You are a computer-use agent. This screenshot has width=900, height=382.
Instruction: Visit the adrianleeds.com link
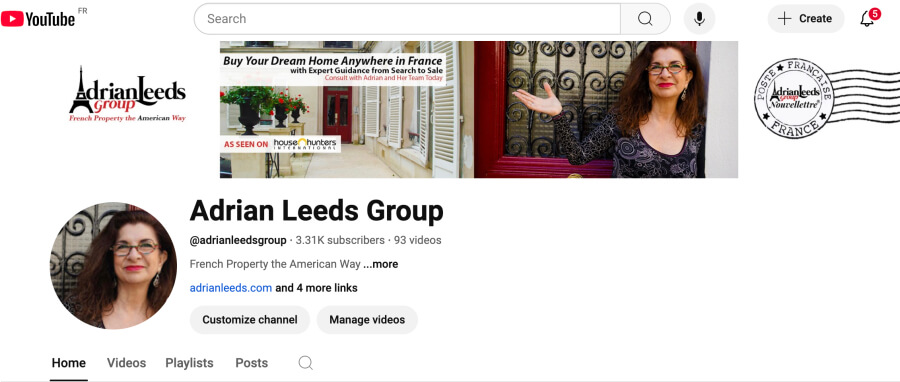pos(231,288)
